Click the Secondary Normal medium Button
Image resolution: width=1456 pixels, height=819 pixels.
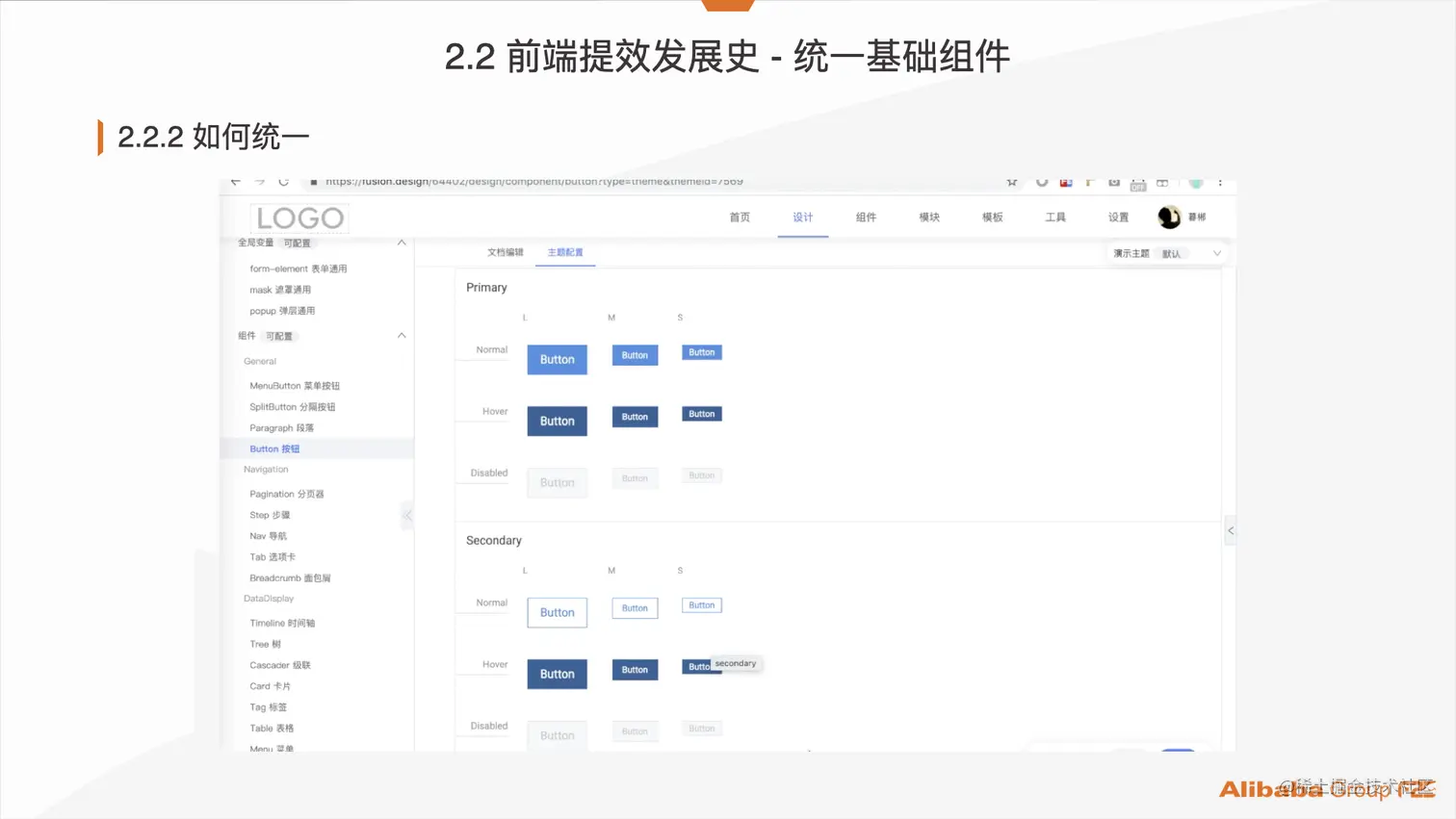[x=635, y=608]
